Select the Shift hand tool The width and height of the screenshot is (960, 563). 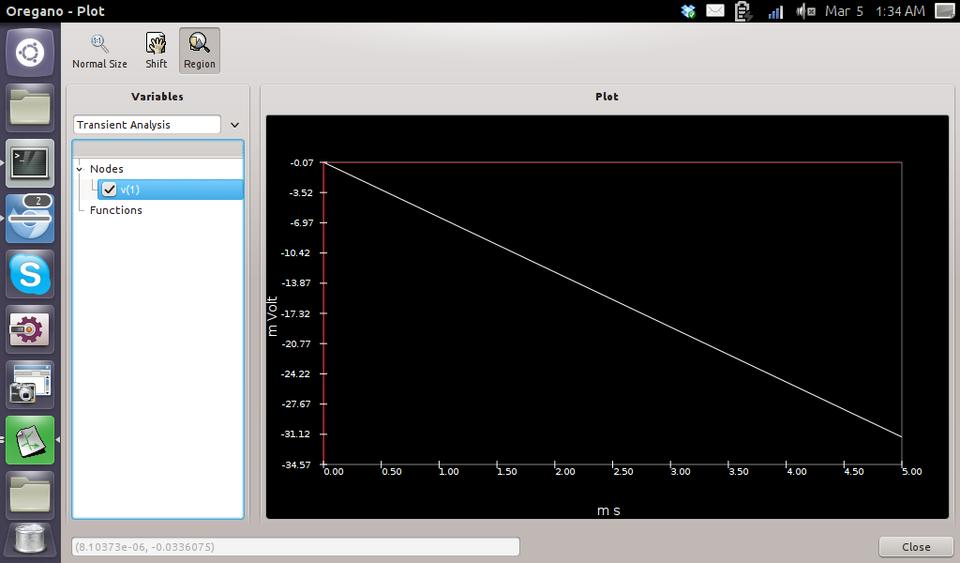[x=156, y=51]
